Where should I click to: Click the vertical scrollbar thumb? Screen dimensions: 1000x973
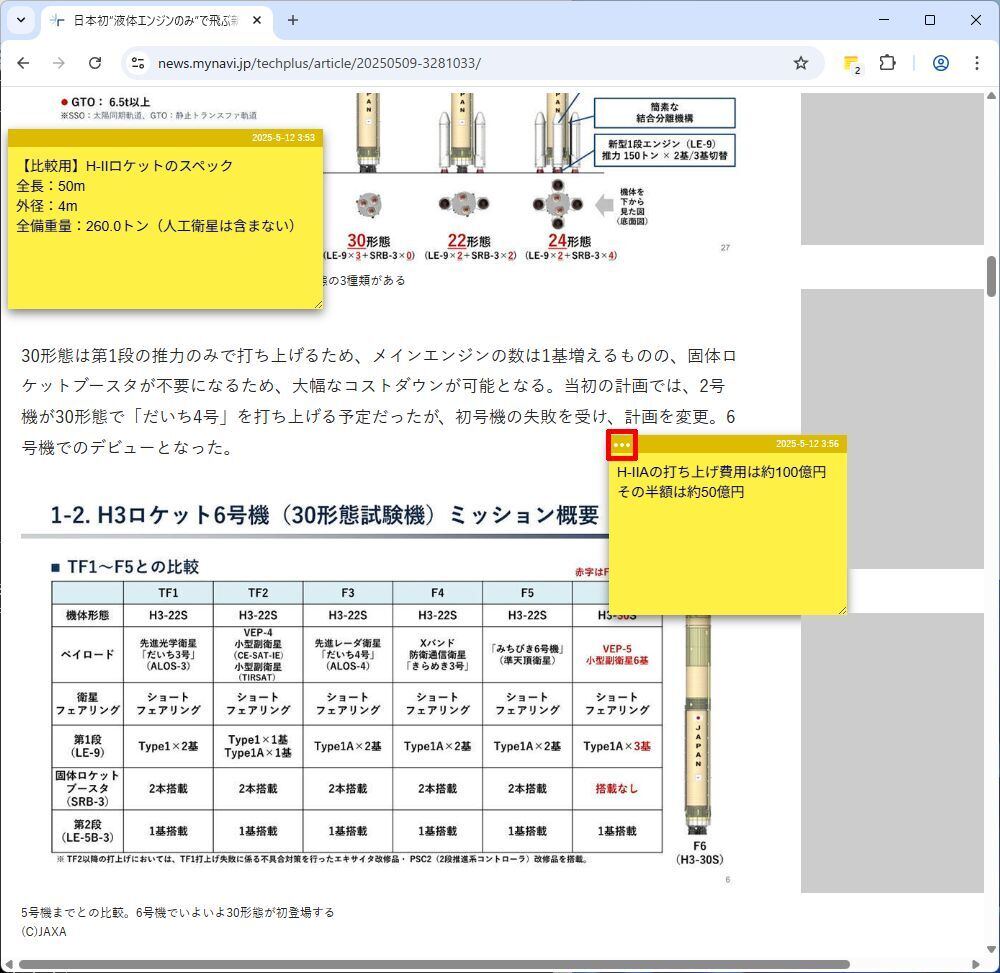click(992, 275)
